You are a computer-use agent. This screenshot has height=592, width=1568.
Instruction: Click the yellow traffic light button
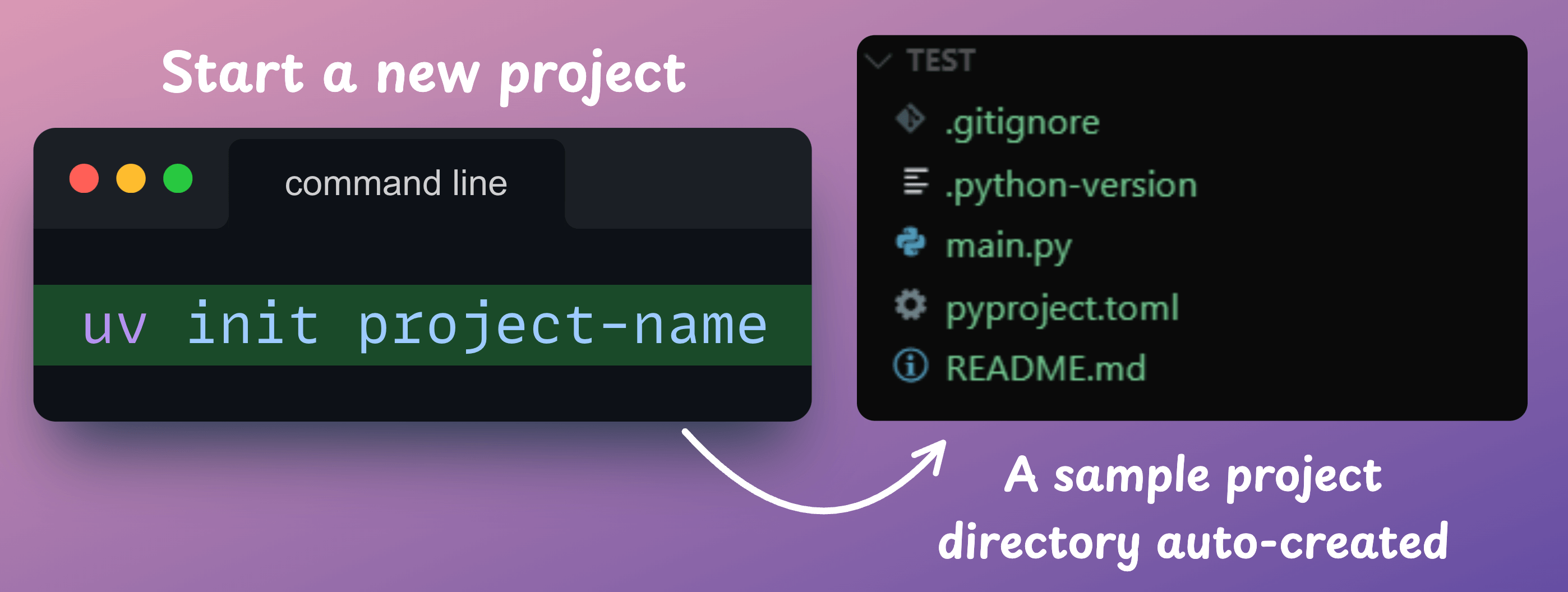[131, 179]
